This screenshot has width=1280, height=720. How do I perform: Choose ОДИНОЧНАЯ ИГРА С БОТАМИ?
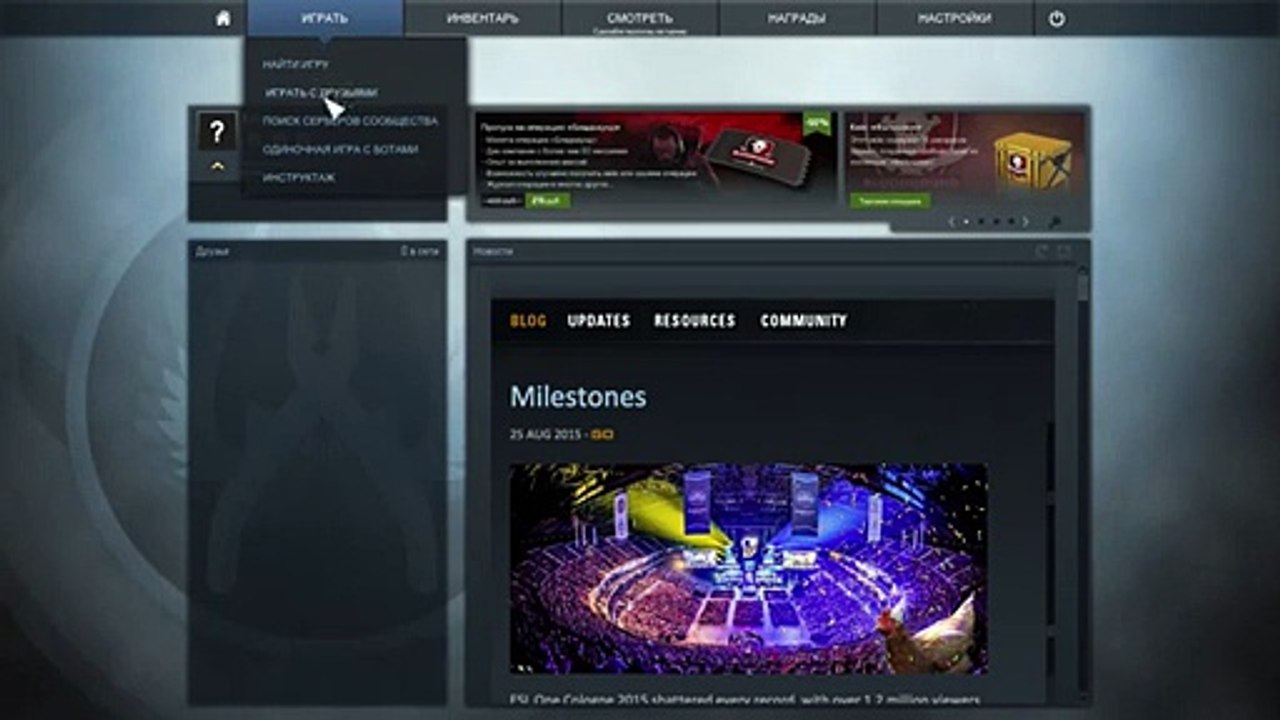tap(340, 149)
